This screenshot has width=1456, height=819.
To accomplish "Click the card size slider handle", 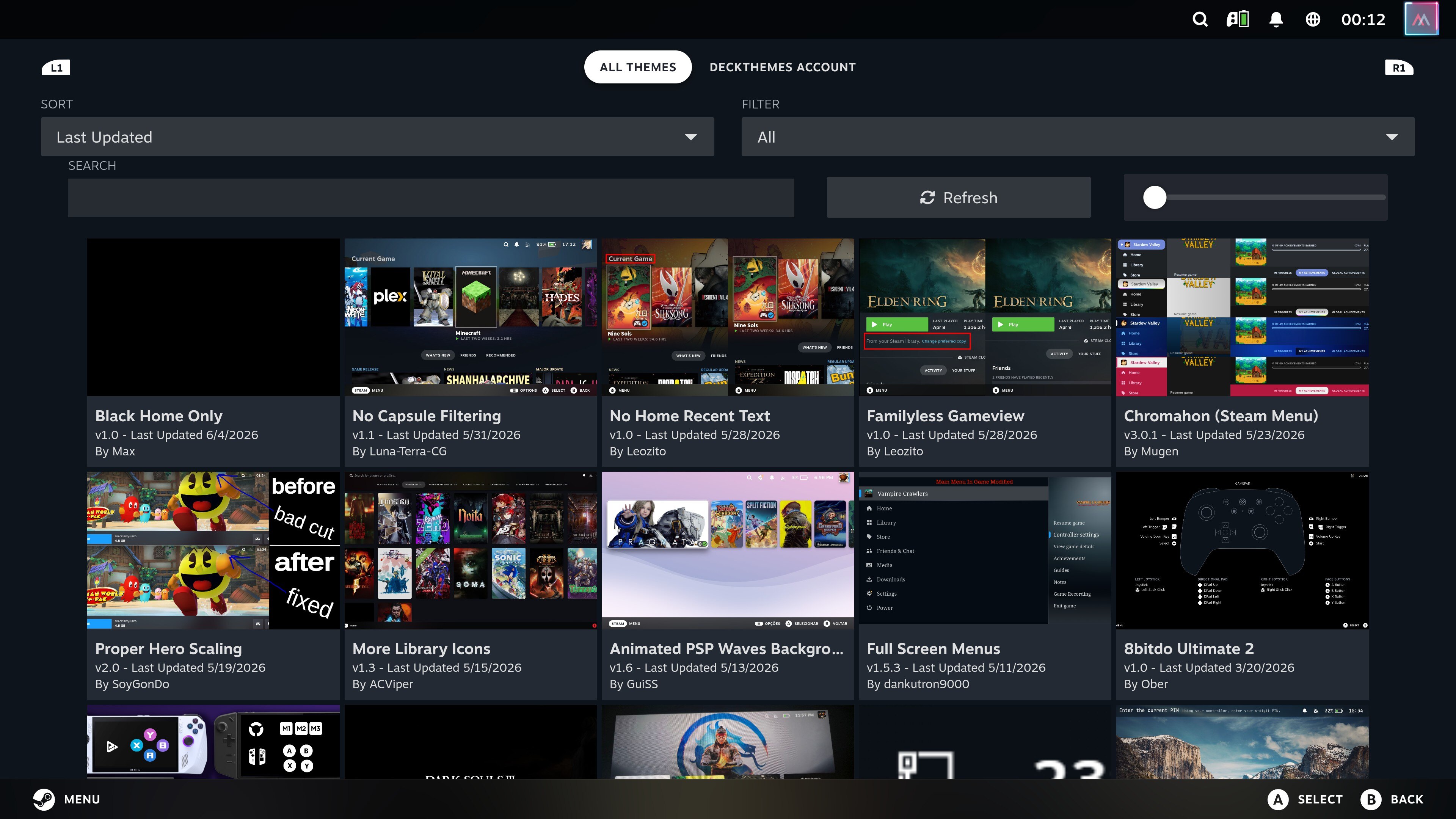I will [x=1154, y=197].
